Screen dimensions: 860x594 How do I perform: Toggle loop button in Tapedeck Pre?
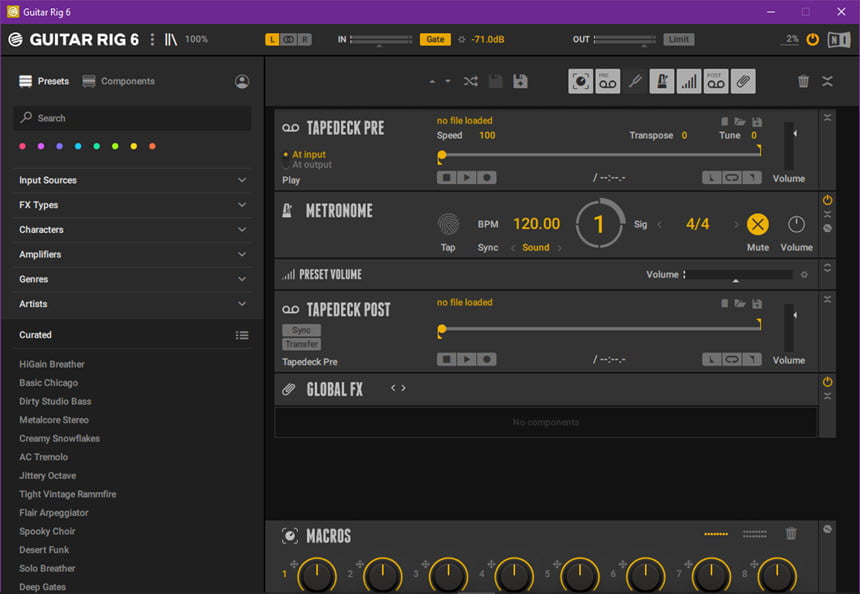pyautogui.click(x=732, y=178)
